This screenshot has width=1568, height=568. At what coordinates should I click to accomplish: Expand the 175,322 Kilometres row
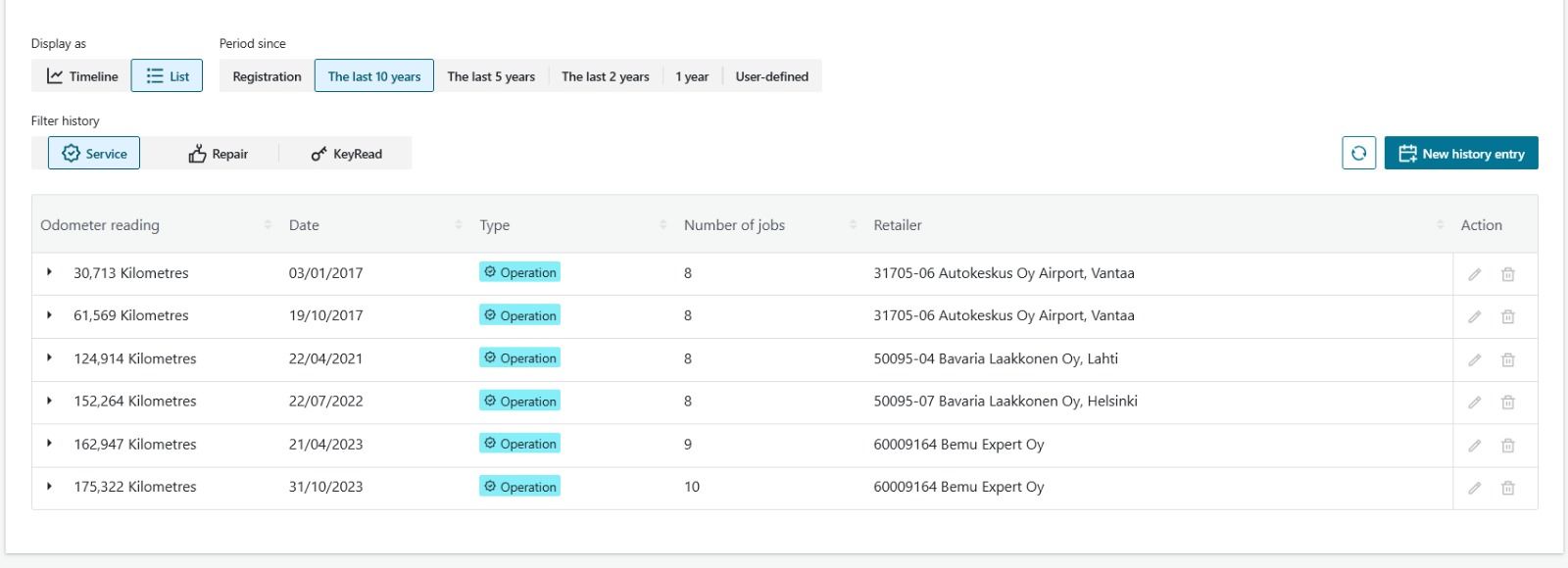(49, 486)
